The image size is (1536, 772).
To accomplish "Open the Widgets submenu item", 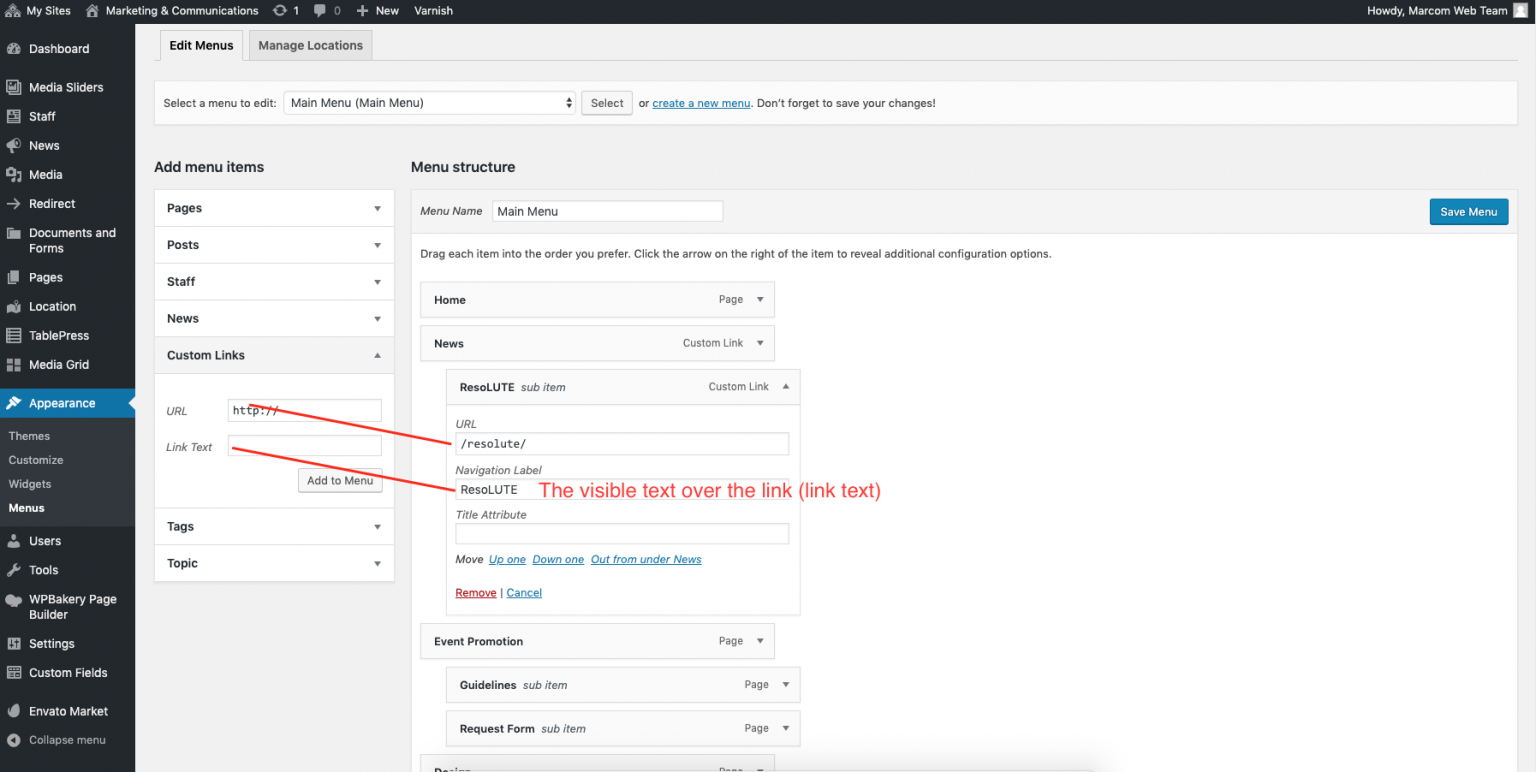I will [30, 484].
